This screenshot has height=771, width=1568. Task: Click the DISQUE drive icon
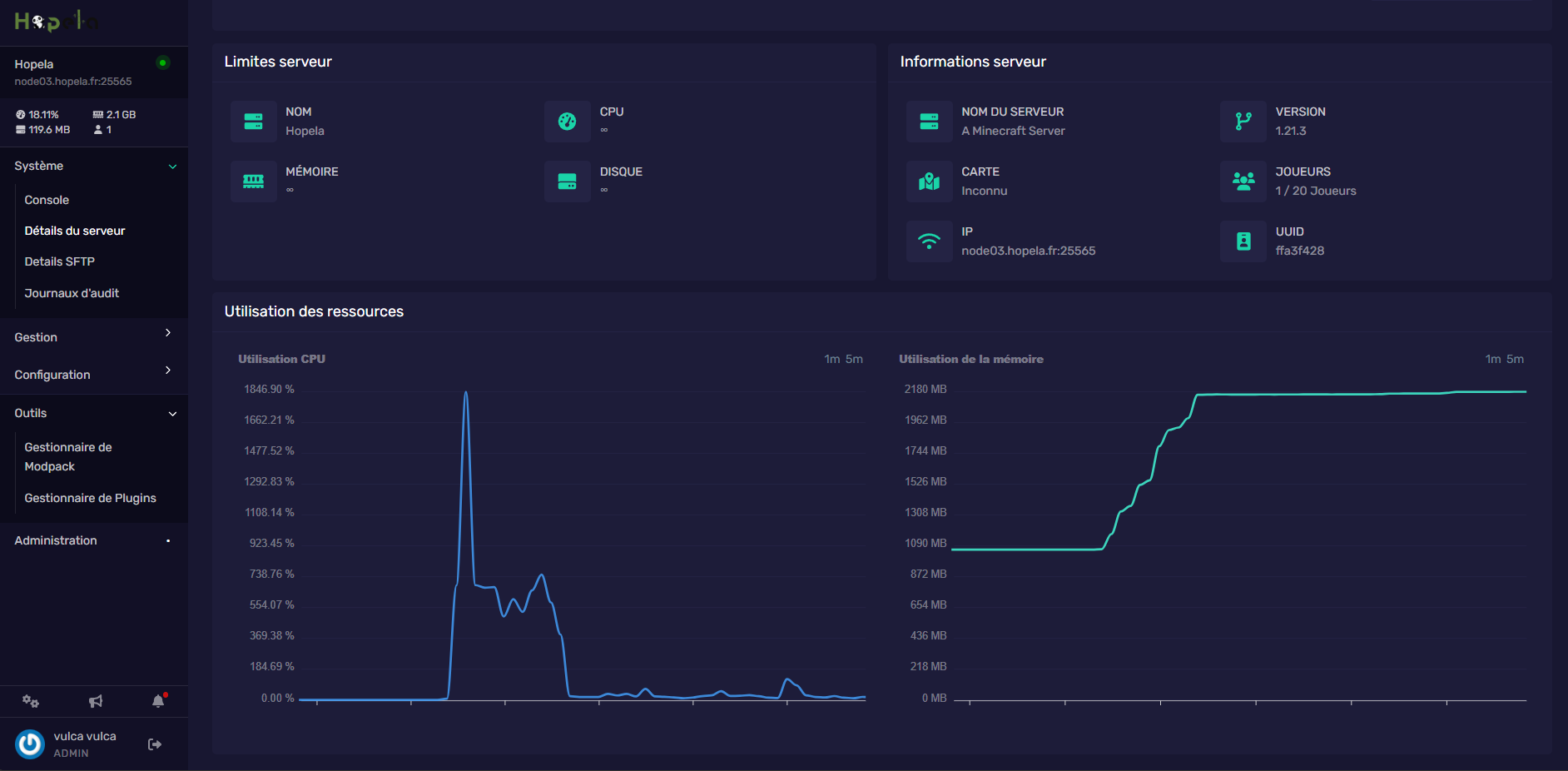[568, 182]
